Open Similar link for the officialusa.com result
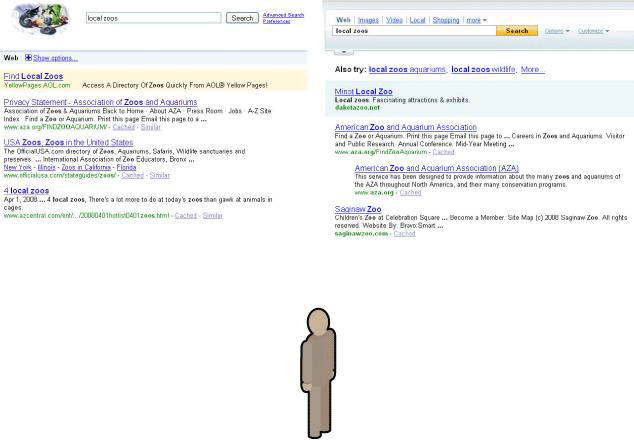The image size is (634, 440). (159, 175)
